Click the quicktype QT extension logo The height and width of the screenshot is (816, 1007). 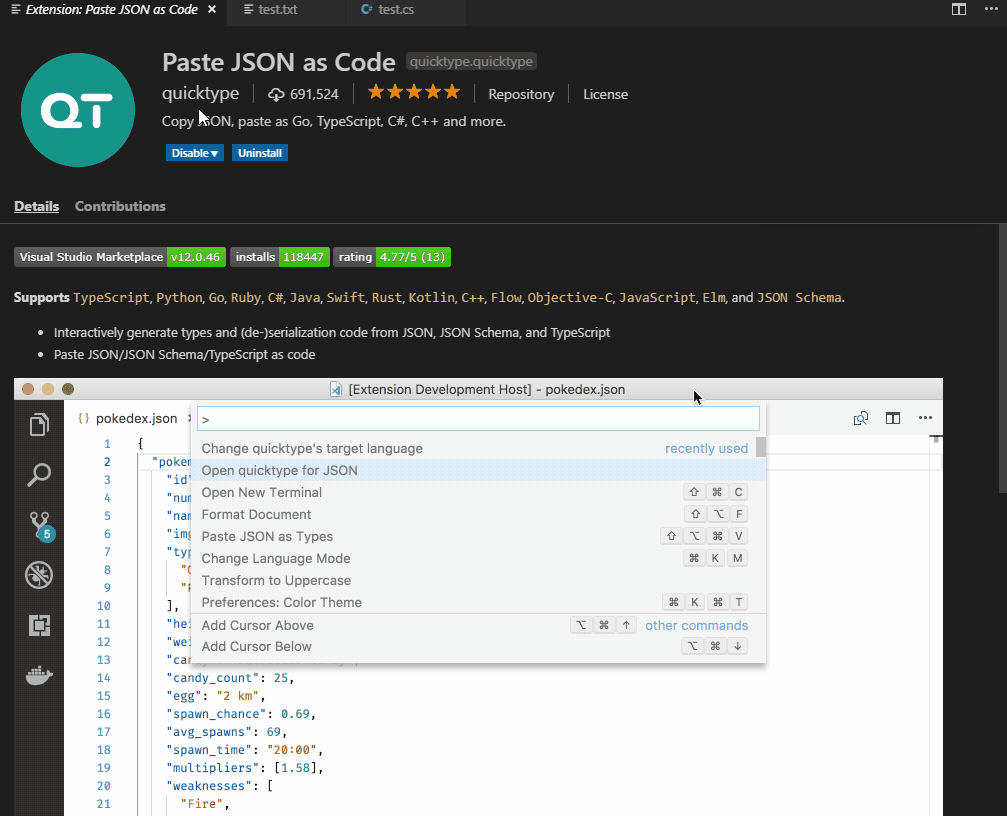78,110
